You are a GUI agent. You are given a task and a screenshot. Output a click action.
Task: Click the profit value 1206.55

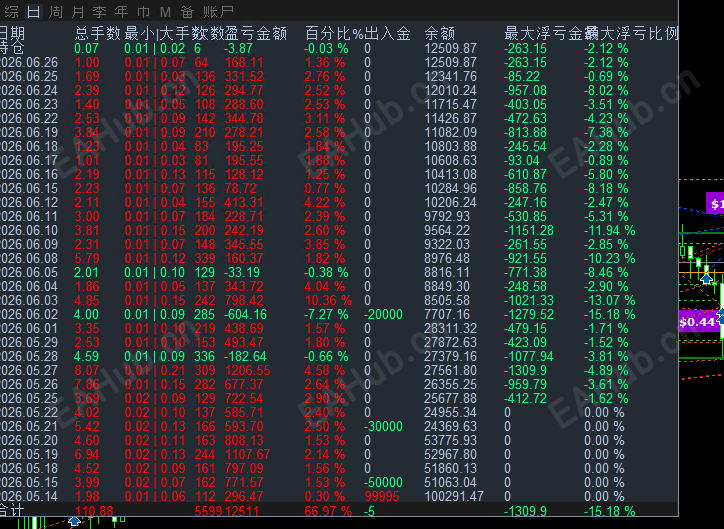click(x=247, y=370)
